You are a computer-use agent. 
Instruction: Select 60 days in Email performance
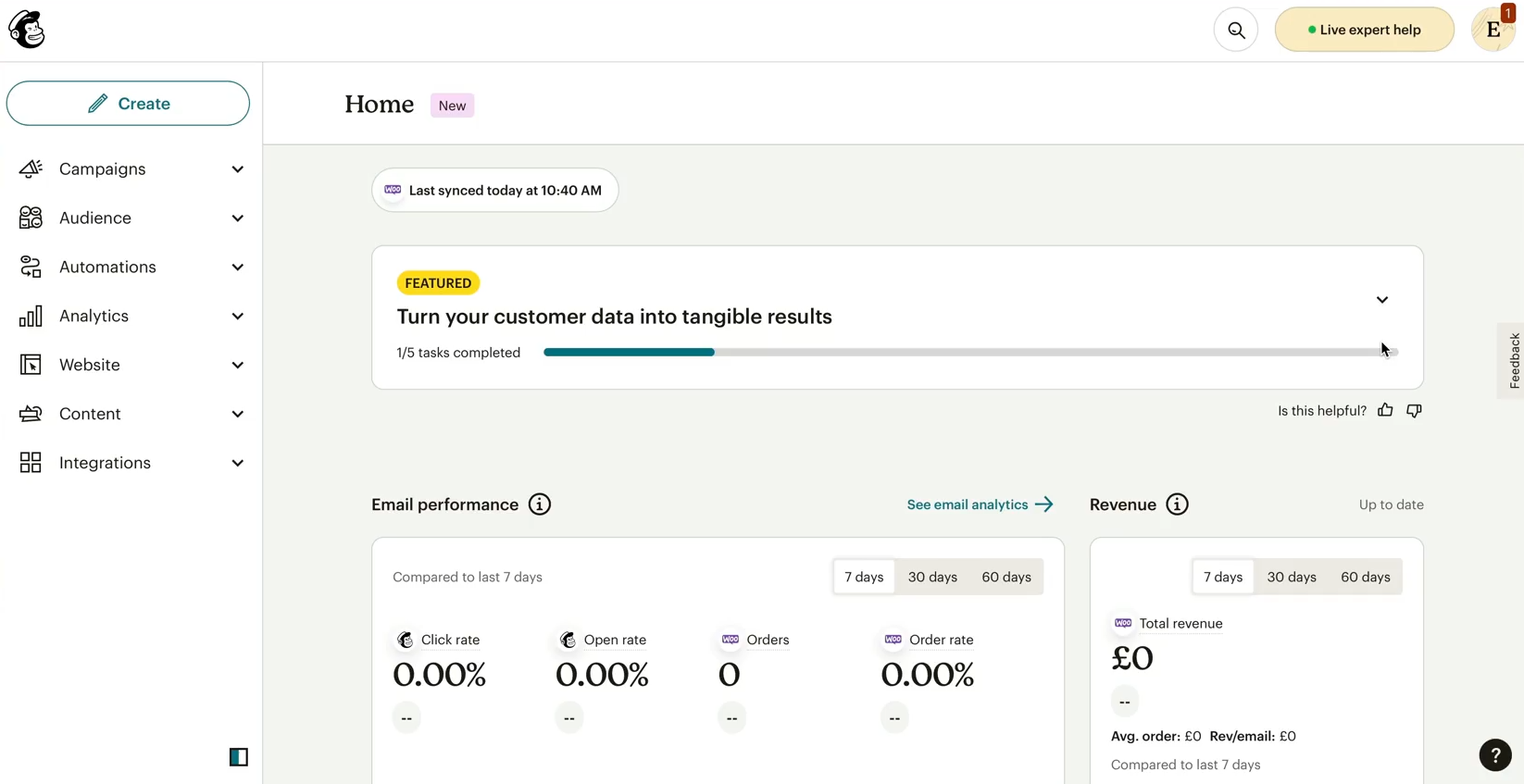[x=1006, y=577]
